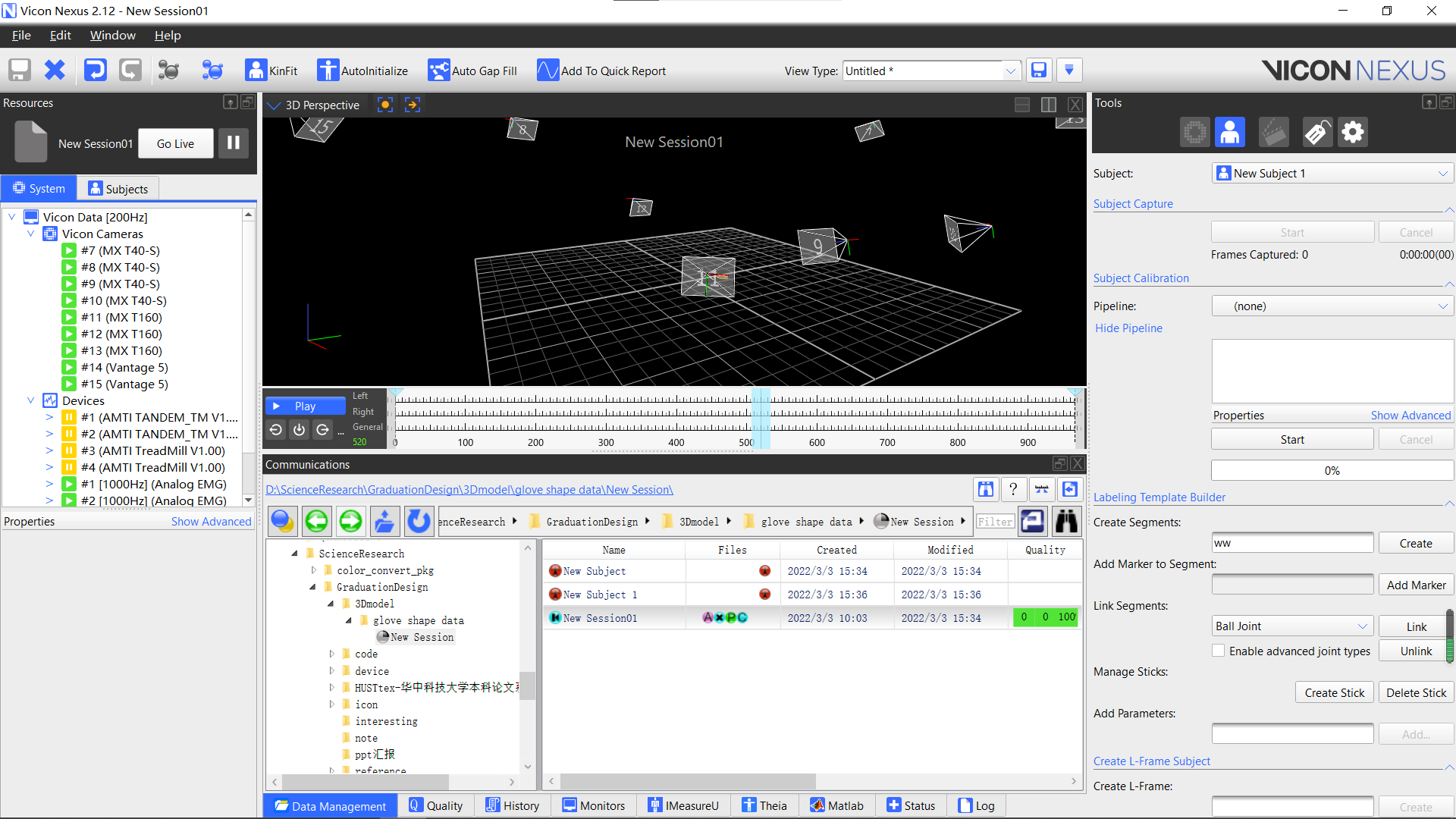This screenshot has width=1456, height=819.
Task: Click the Create Segments text field
Action: 1292,543
